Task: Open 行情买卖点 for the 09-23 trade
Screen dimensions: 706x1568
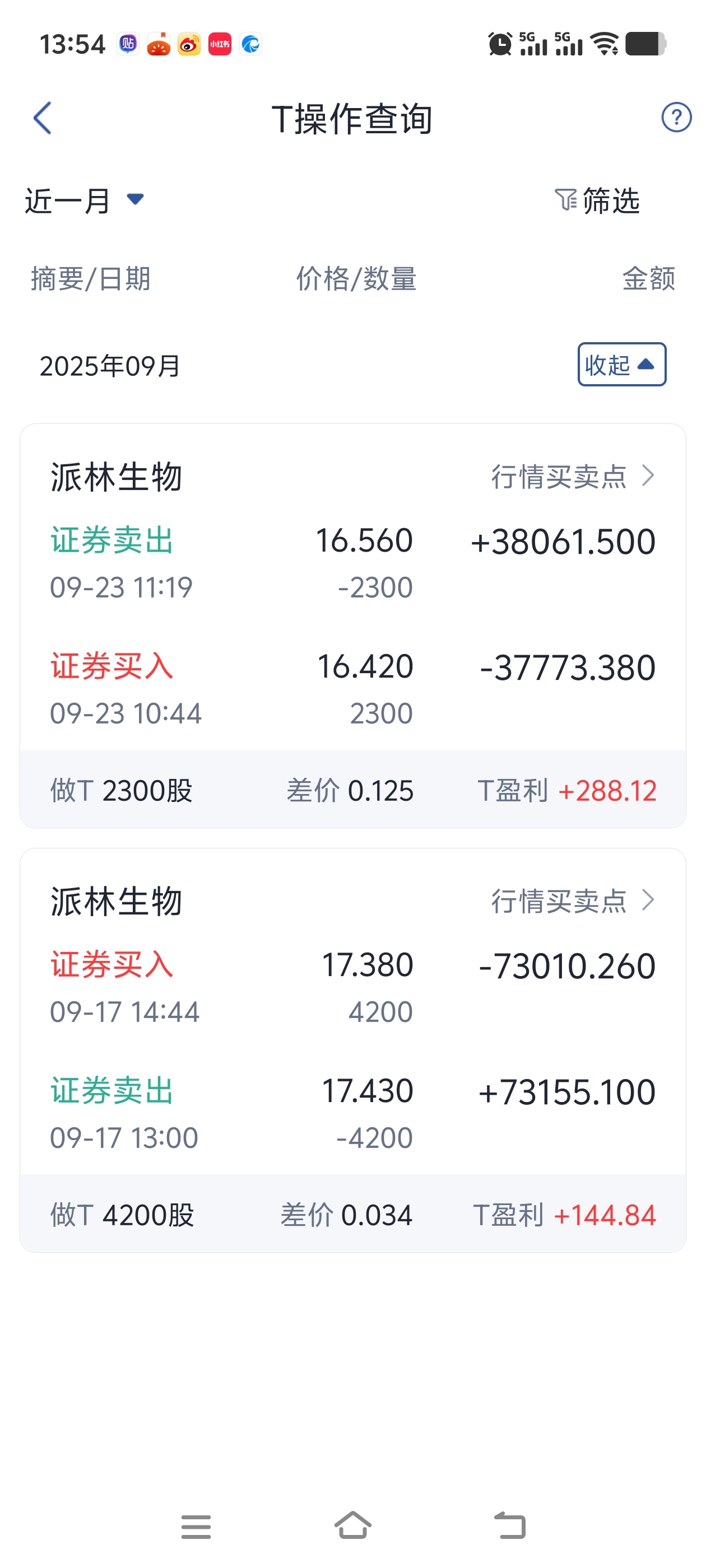Action: [x=572, y=476]
